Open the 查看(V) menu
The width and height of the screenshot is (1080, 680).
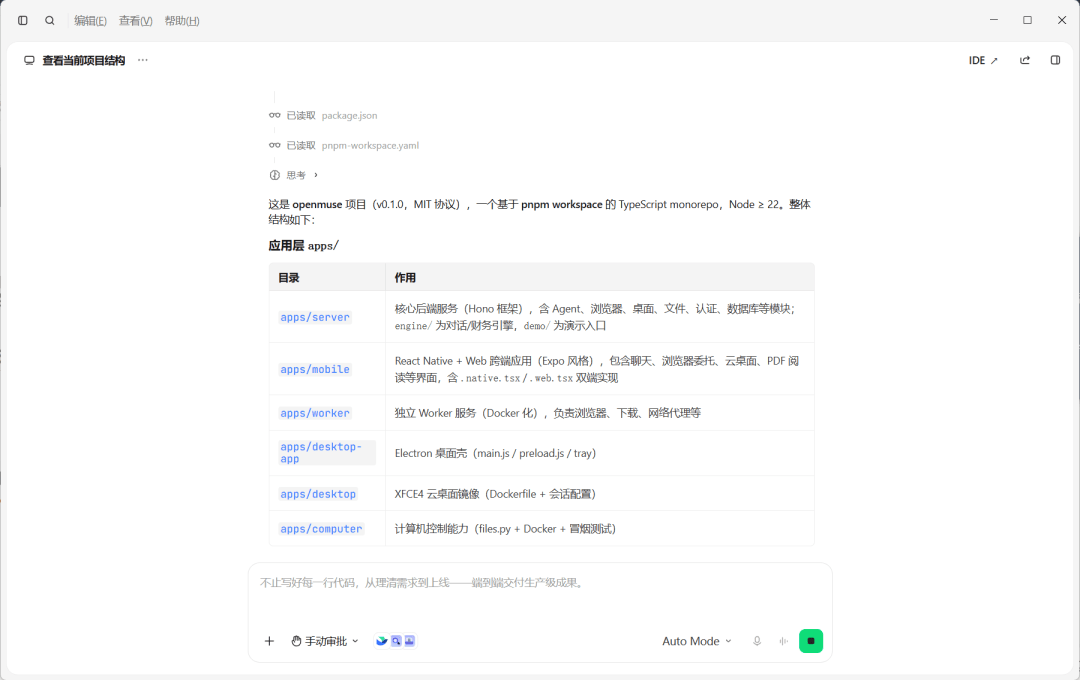point(136,21)
